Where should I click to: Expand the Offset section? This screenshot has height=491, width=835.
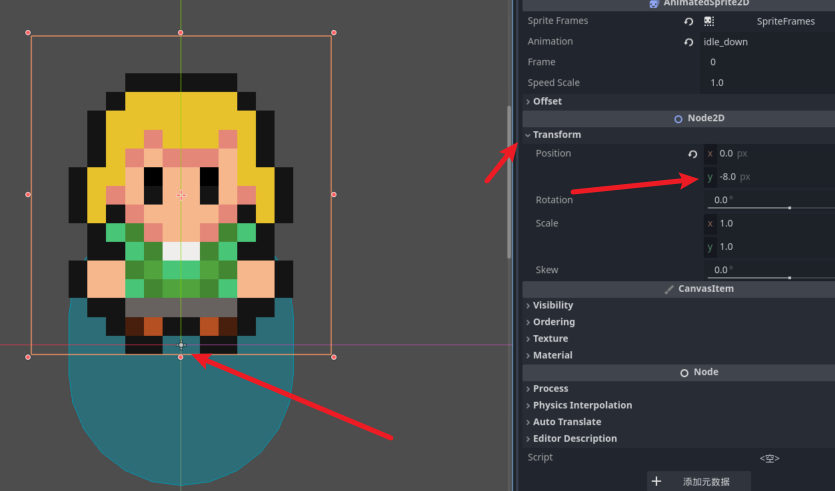click(547, 101)
